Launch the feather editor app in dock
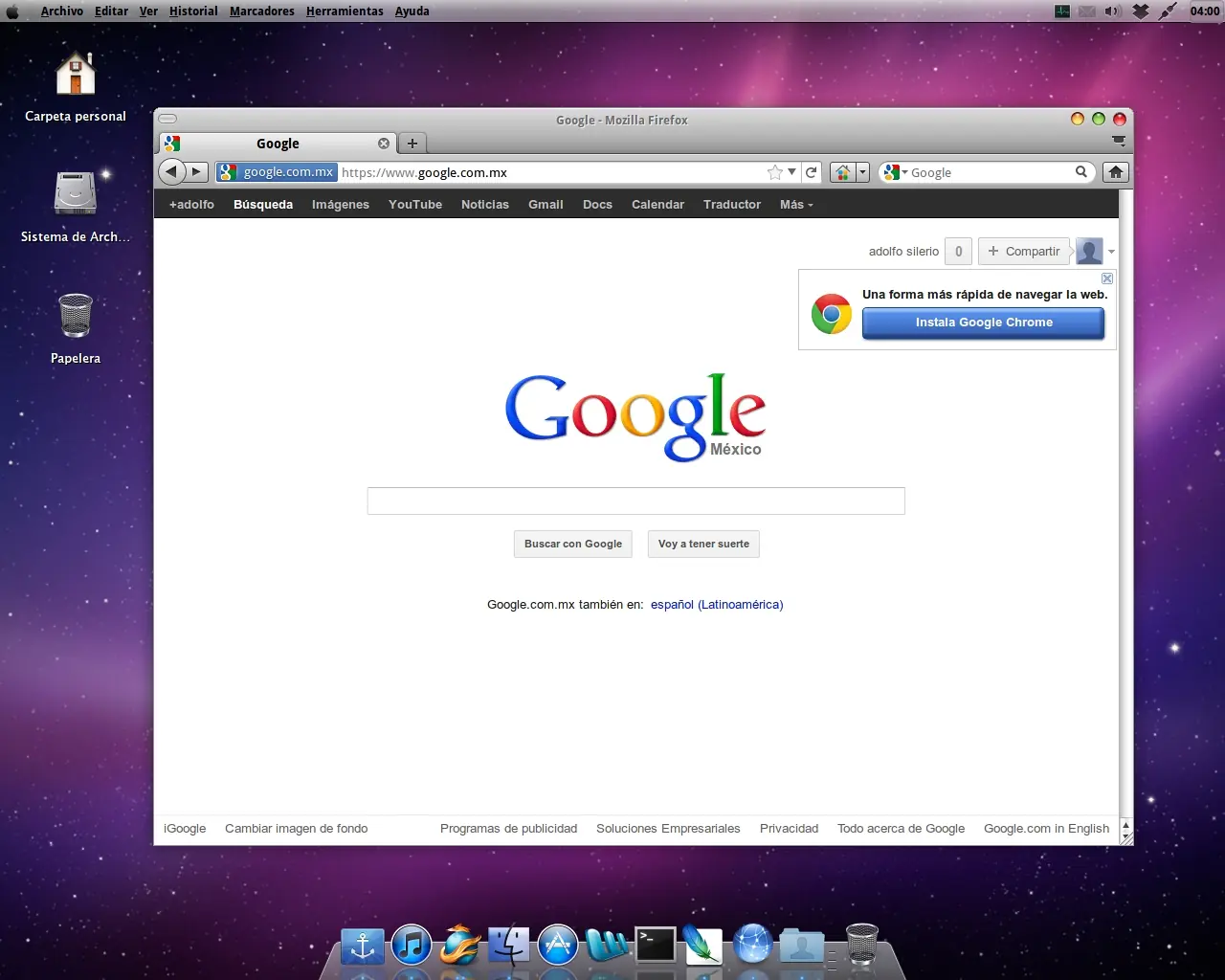 [702, 946]
